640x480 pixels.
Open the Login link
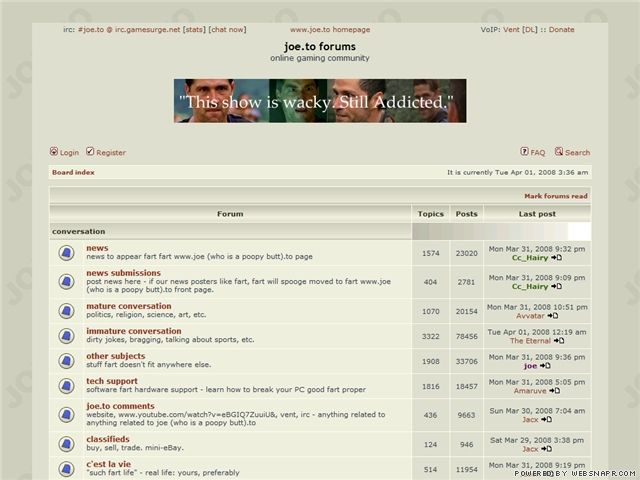(x=69, y=153)
